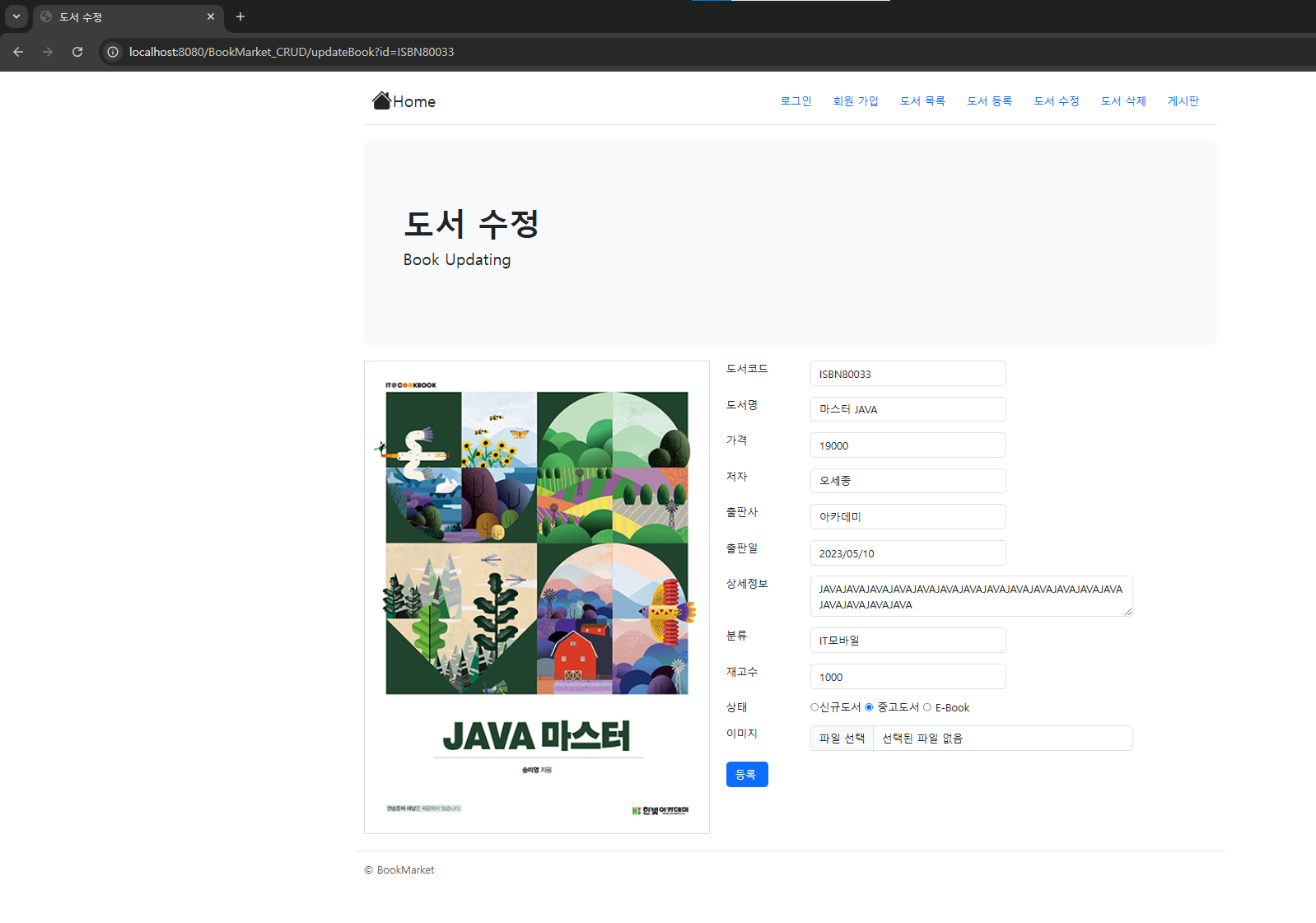Click the textarea resize handle corner

1127,611
